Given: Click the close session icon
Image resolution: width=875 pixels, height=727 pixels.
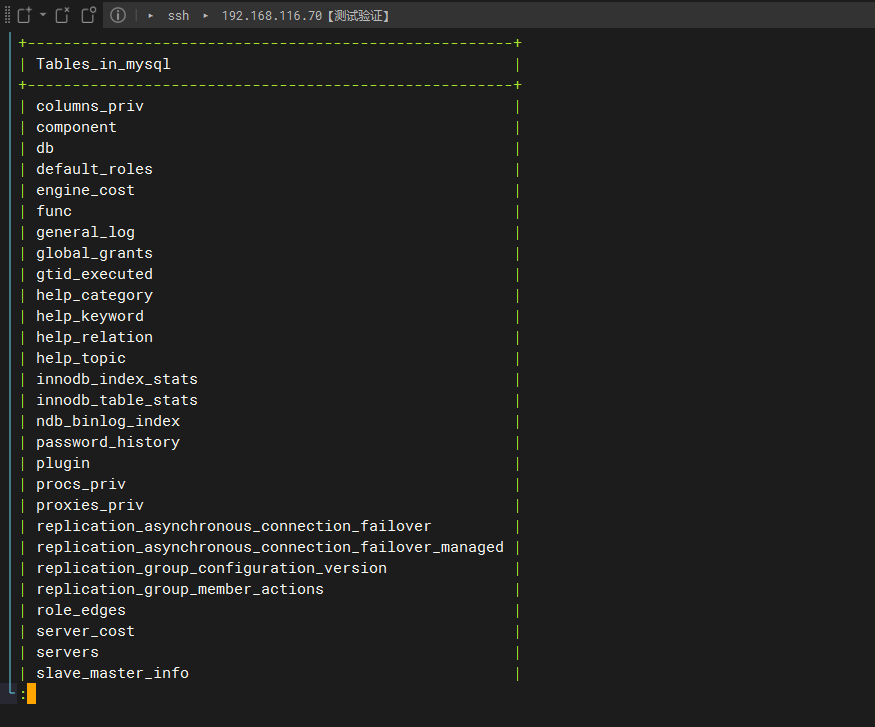Looking at the screenshot, I should [x=62, y=15].
